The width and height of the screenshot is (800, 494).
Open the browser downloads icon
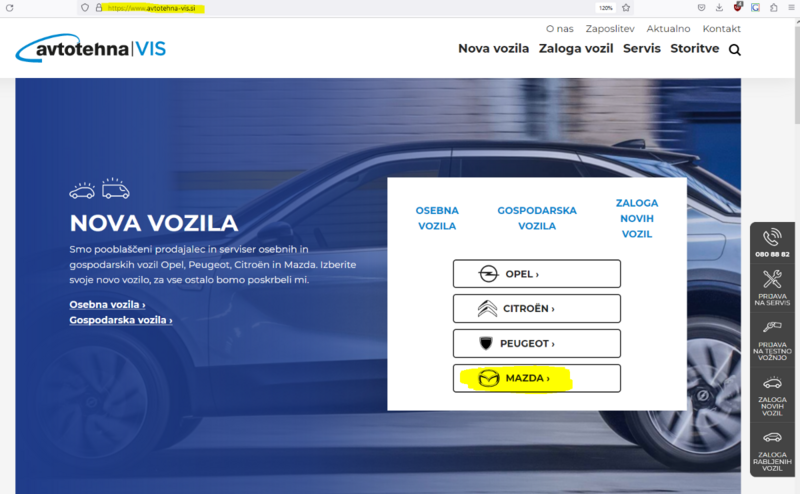[x=719, y=7]
